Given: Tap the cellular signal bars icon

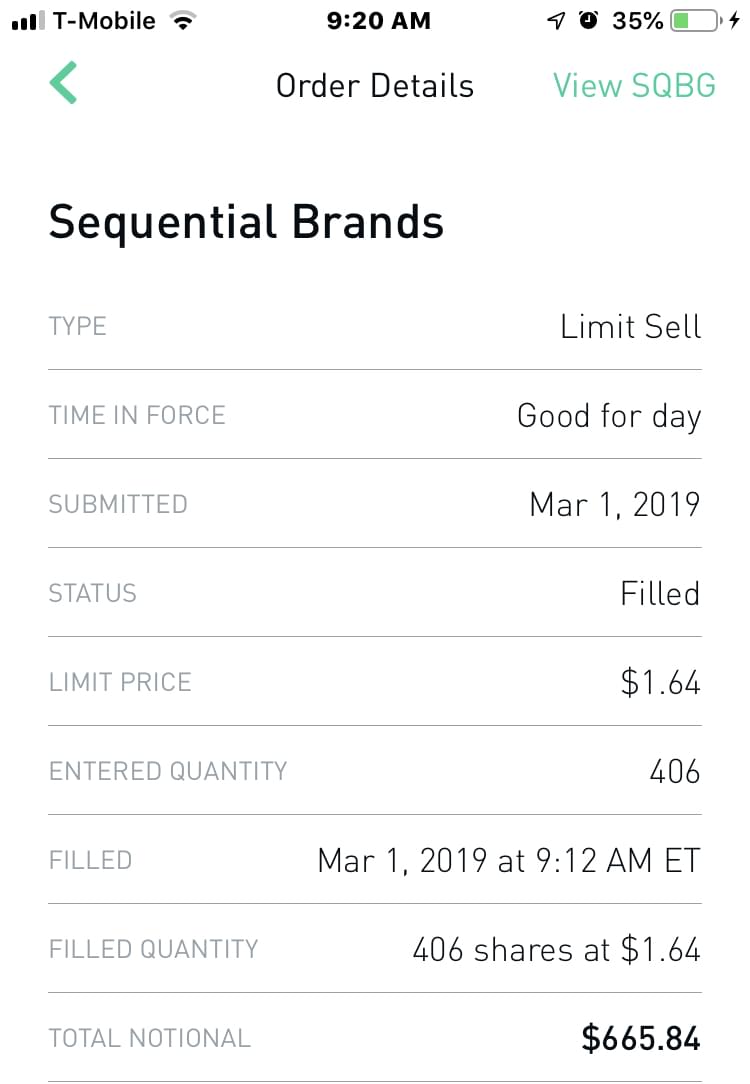Looking at the screenshot, I should click(27, 21).
